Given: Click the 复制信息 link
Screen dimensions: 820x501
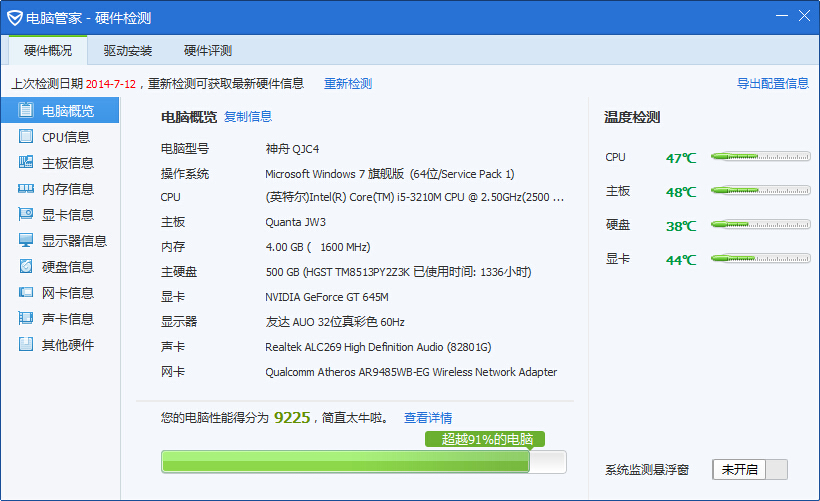Looking at the screenshot, I should coord(248,117).
